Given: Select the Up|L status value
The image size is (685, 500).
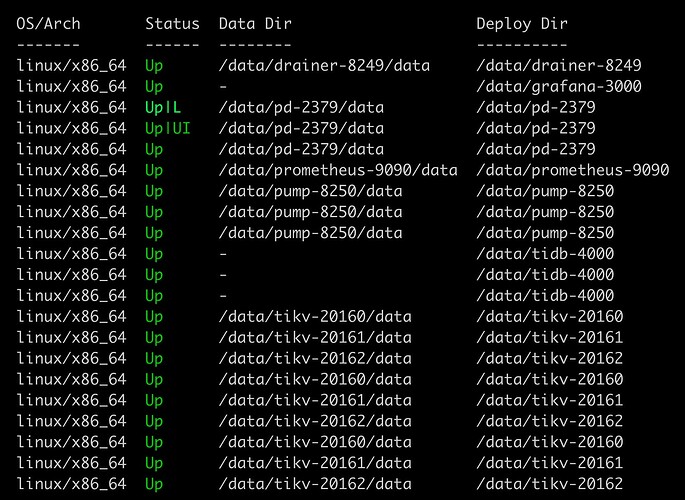Looking at the screenshot, I should [163, 107].
